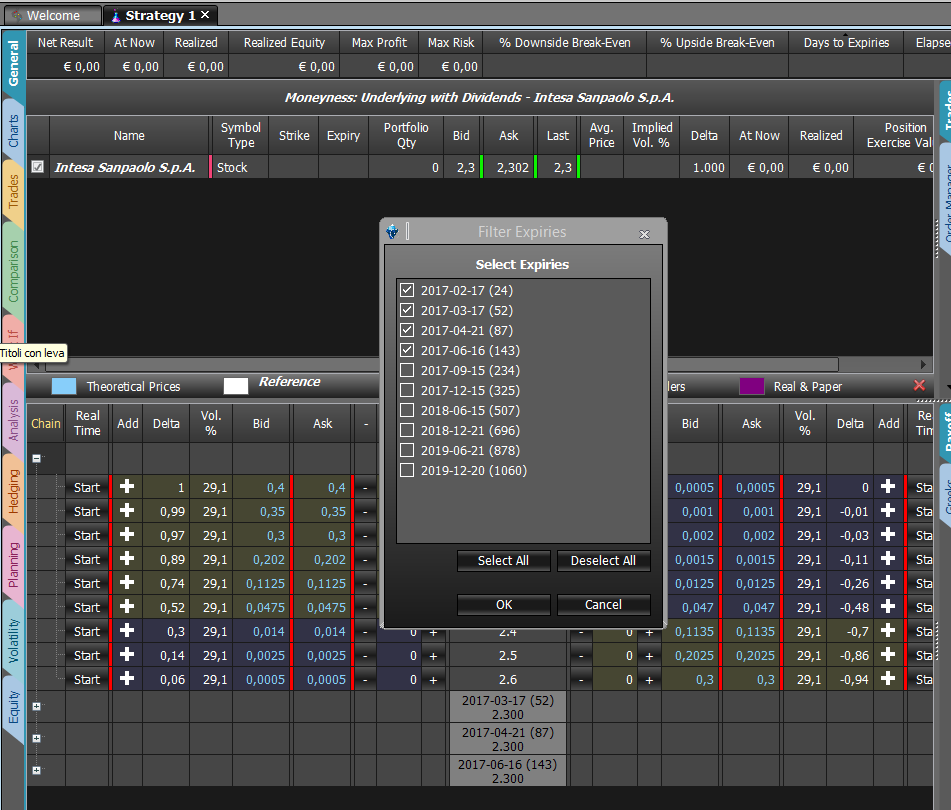Viewport: 951px width, 810px height.
Task: Click the small plus button in the strike 2.5 row
Action: pyautogui.click(x=433, y=655)
